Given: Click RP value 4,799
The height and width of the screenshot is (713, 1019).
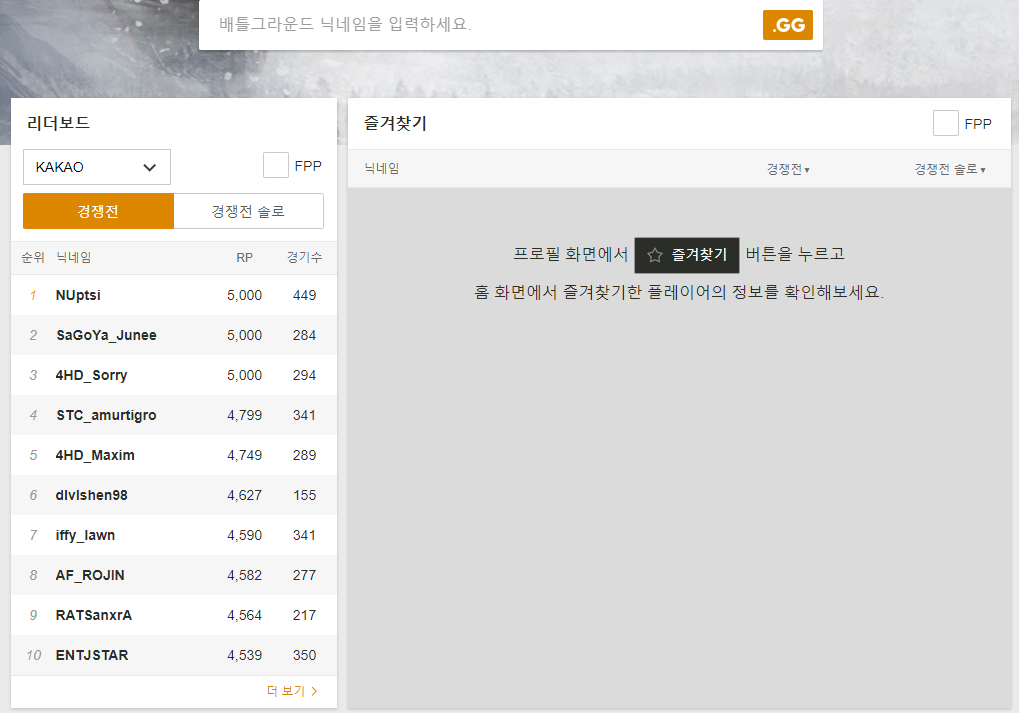Looking at the screenshot, I should 244,415.
